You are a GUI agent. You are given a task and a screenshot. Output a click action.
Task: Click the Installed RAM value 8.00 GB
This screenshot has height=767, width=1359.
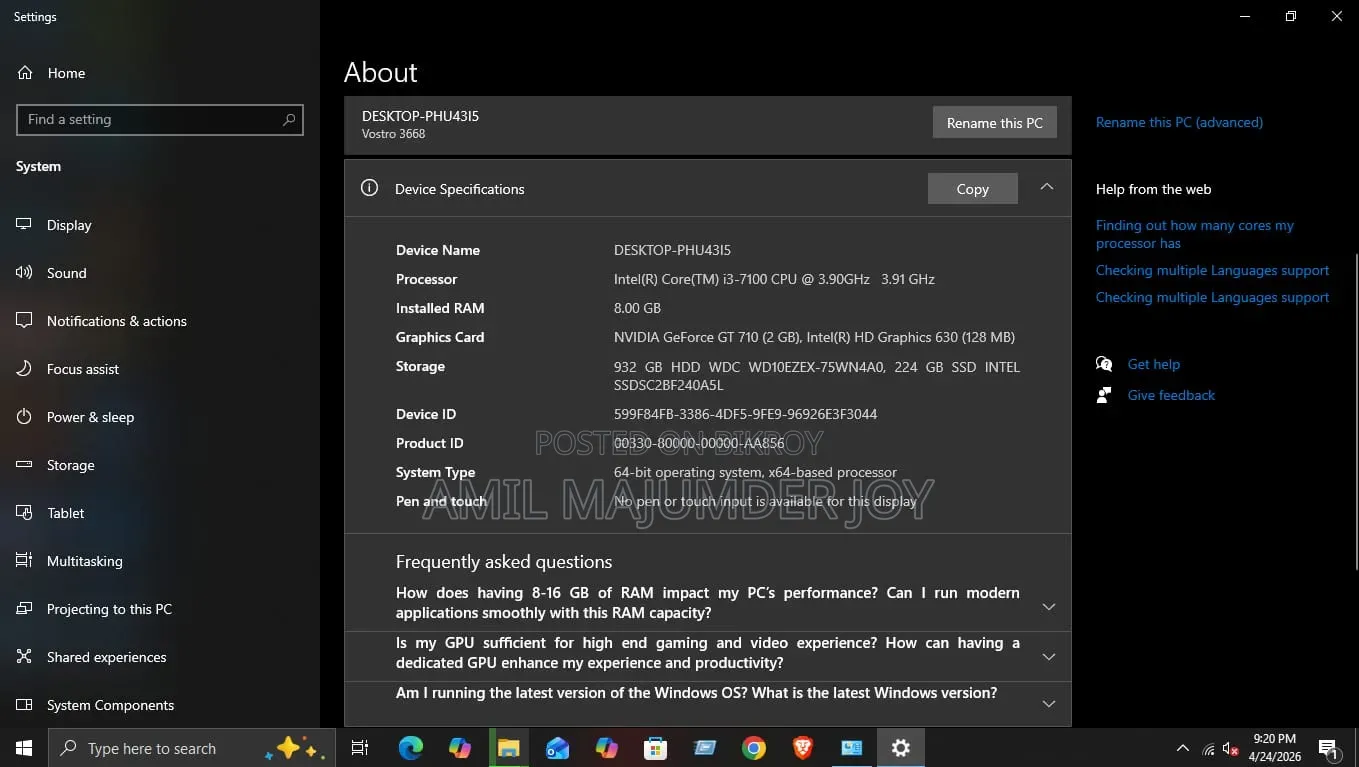637,308
